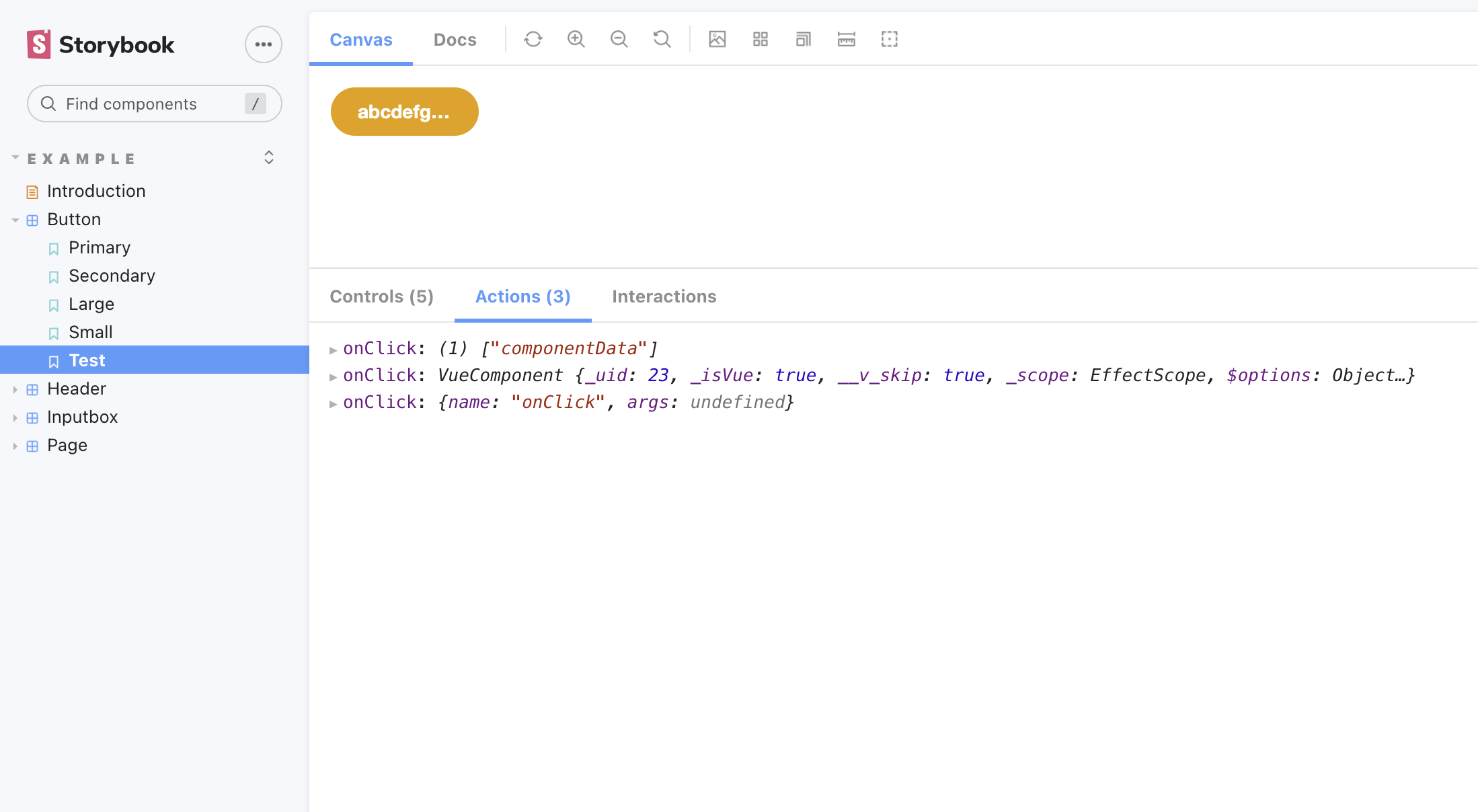Collapse the EXAMPLE section expand-collapse arrows

click(x=269, y=158)
